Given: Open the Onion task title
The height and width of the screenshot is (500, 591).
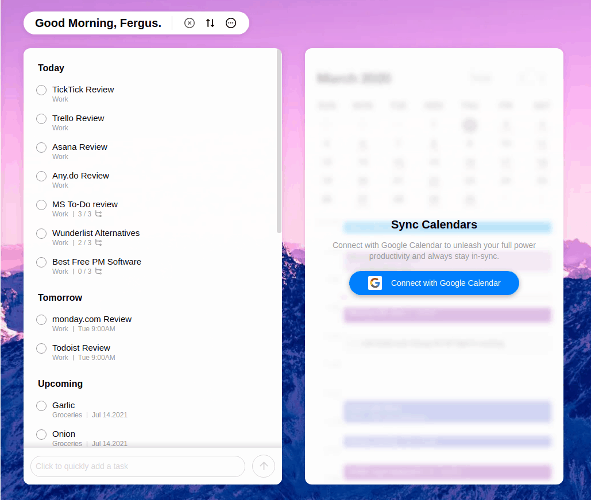Looking at the screenshot, I should 64,434.
